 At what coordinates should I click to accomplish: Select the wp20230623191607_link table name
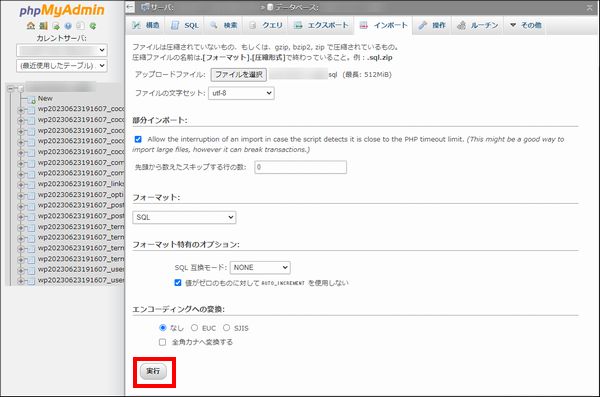coord(81,184)
